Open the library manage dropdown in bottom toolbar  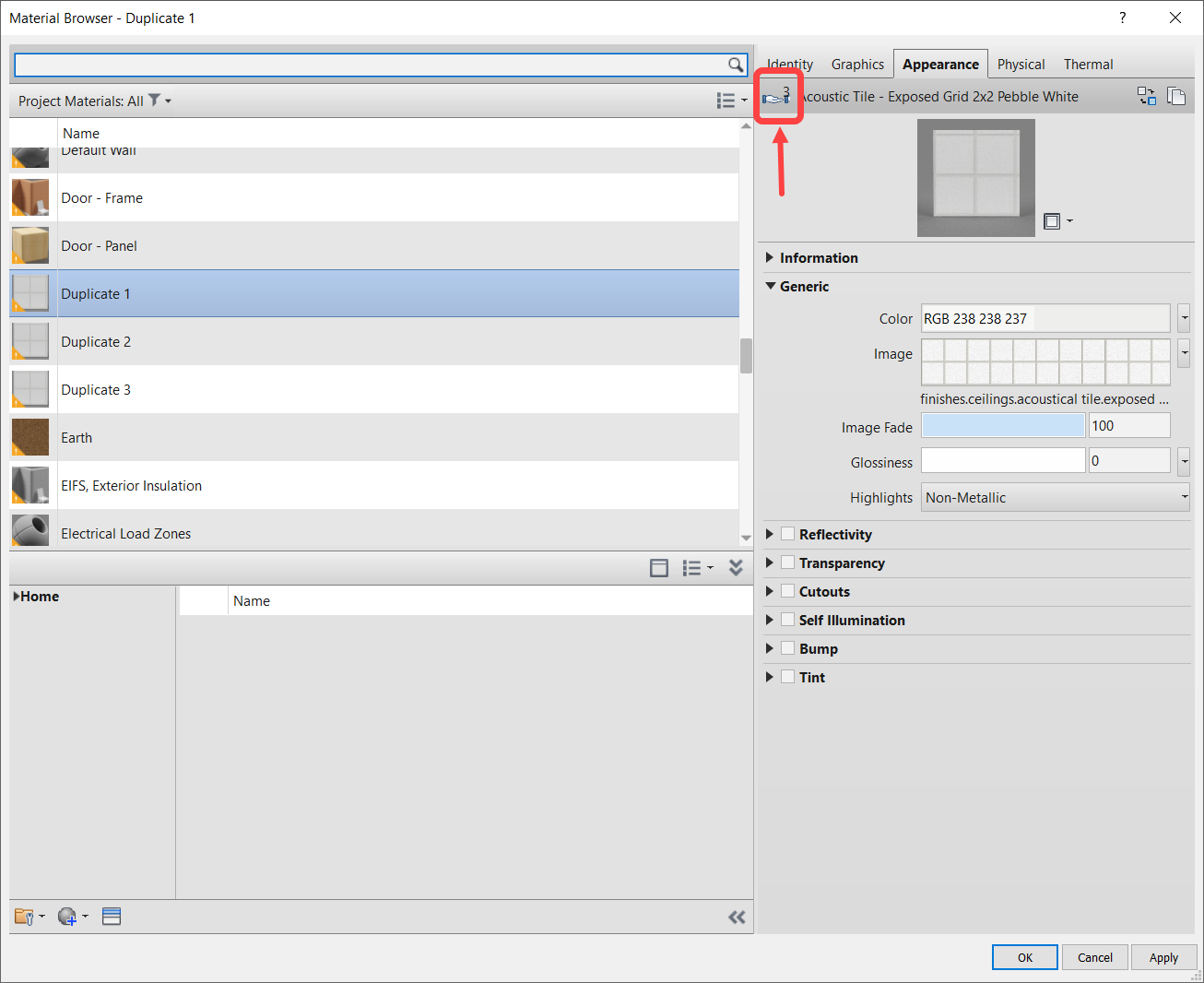click(30, 916)
